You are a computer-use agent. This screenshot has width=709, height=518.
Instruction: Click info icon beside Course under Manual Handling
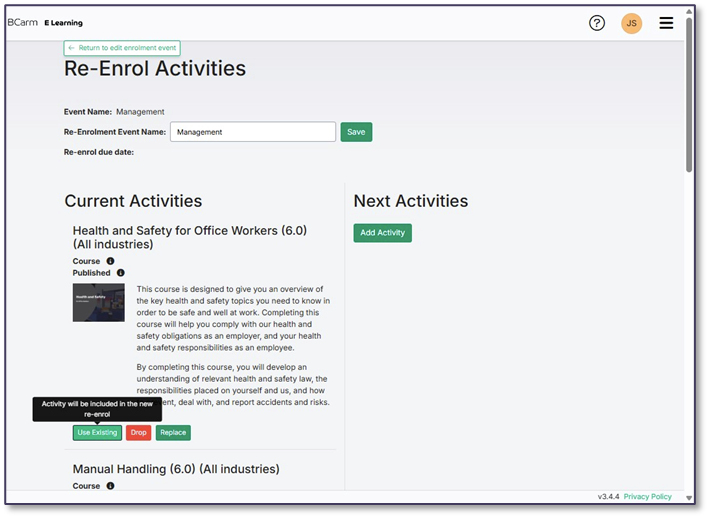click(110, 486)
